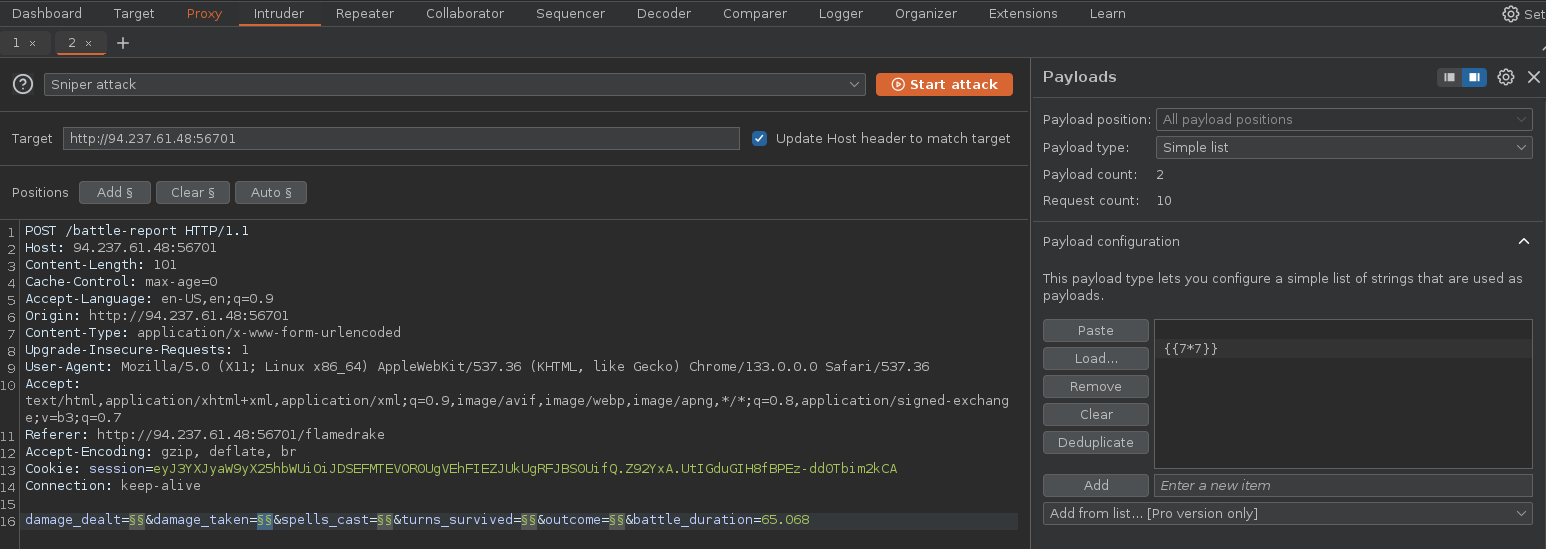
Task: Switch to the Sequencer tab
Action: pos(570,14)
